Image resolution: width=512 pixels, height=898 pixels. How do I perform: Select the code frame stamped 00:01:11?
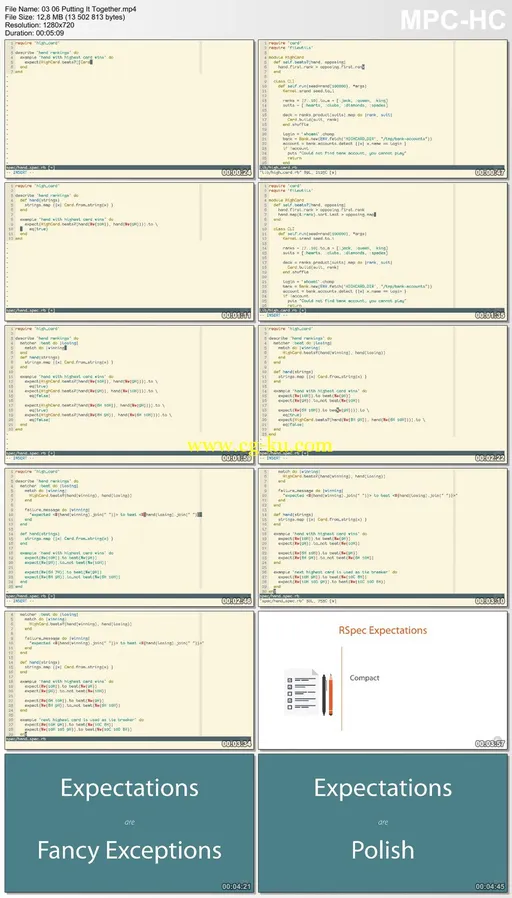coord(129,251)
